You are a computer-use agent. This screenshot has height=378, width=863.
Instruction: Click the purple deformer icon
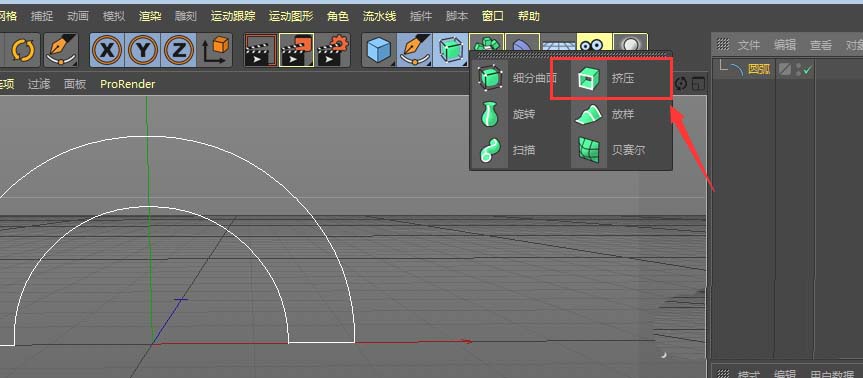pyautogui.click(x=522, y=43)
